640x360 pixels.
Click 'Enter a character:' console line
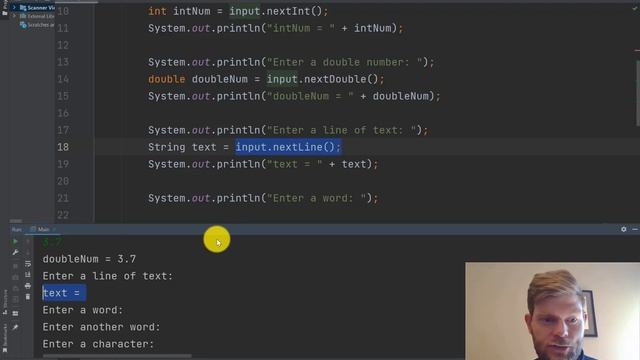pos(98,344)
